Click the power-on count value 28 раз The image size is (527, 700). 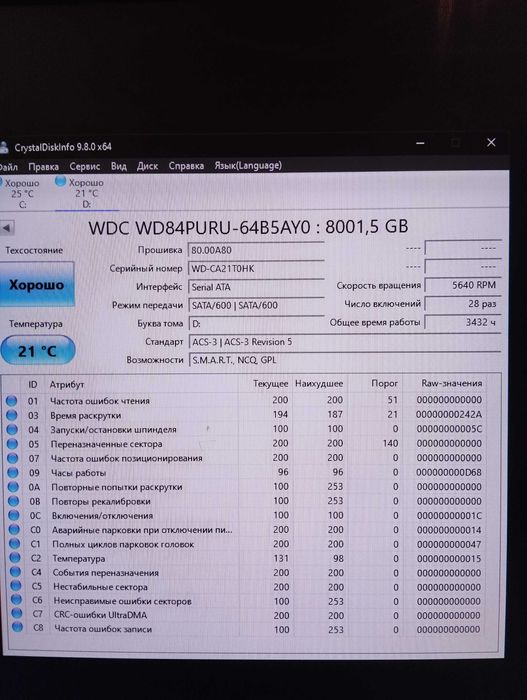pyautogui.click(x=463, y=304)
